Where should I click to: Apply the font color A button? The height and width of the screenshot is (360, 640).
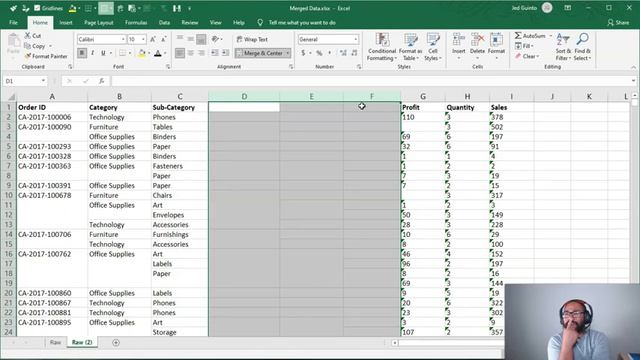tap(158, 53)
